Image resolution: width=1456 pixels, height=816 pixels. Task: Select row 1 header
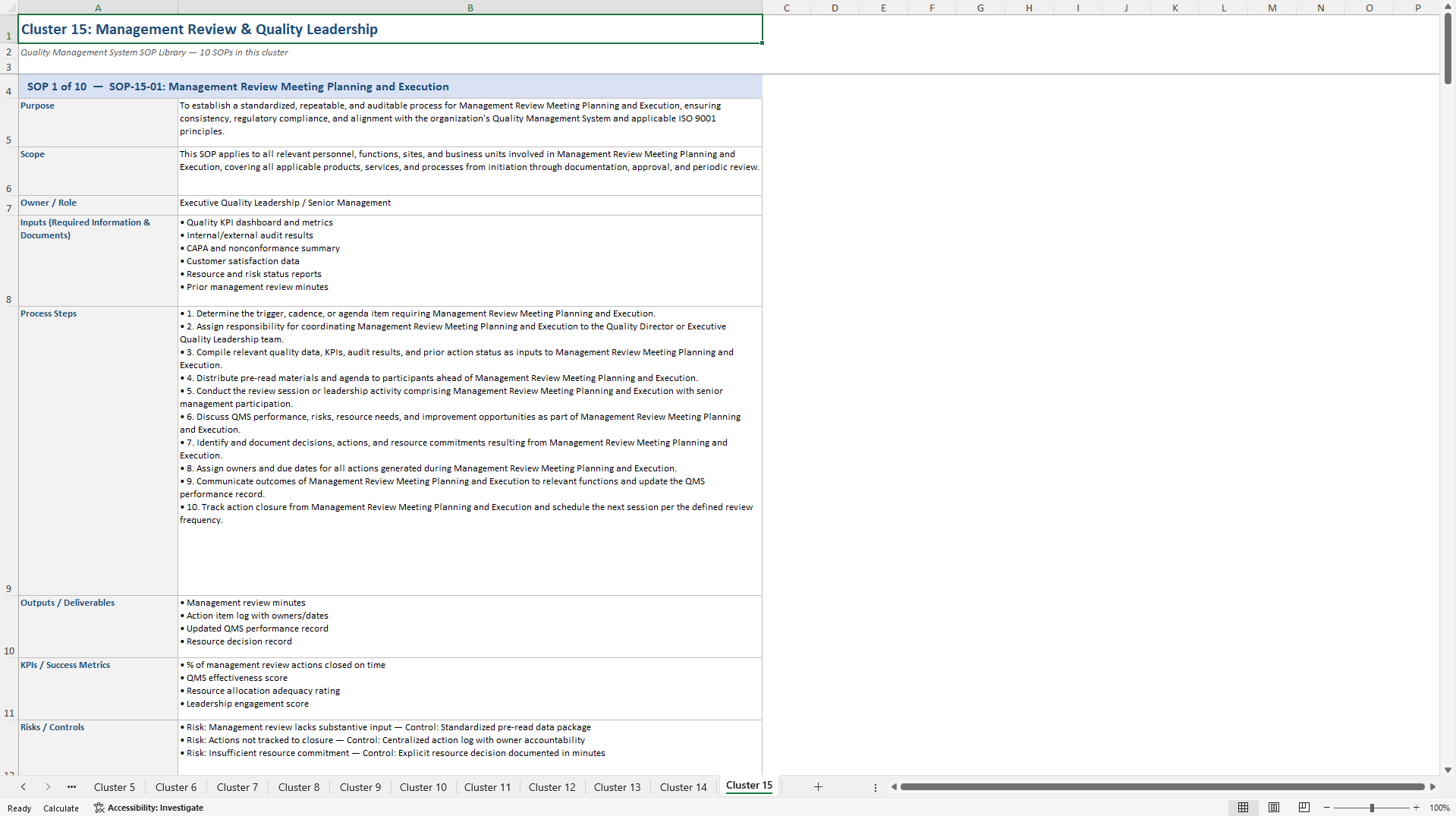point(9,30)
